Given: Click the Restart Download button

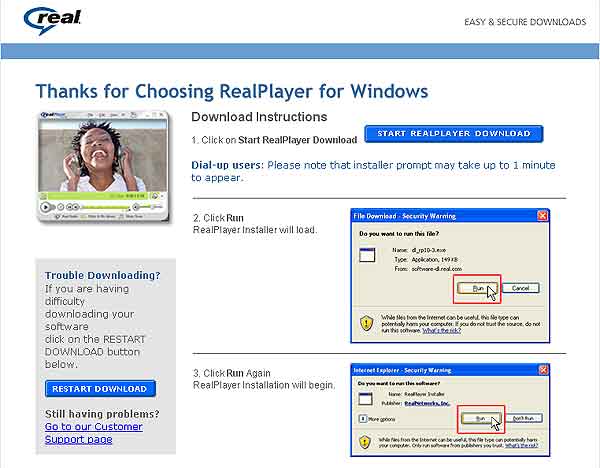Looking at the screenshot, I should (x=100, y=388).
